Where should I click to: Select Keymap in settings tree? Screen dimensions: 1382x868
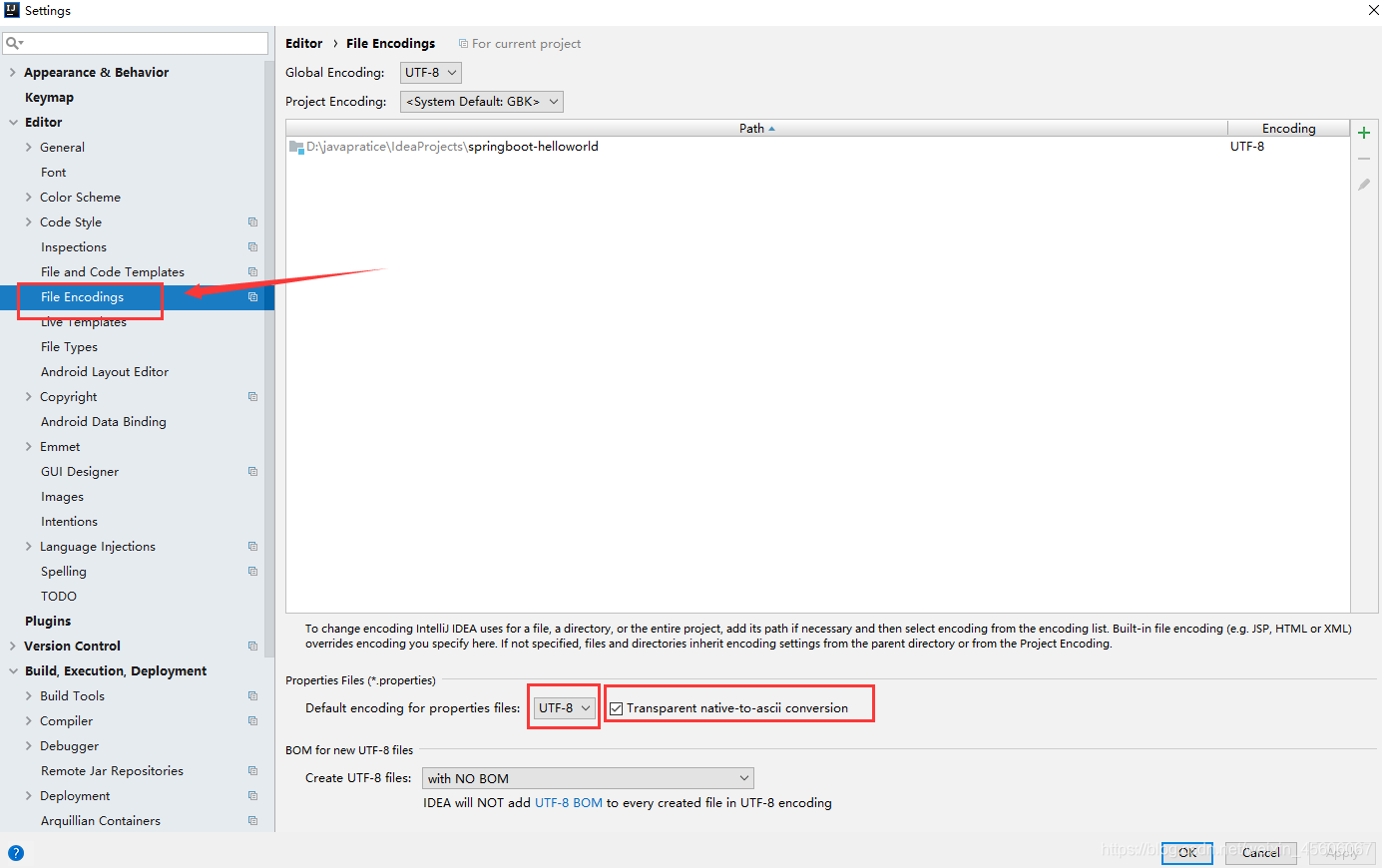tap(49, 98)
